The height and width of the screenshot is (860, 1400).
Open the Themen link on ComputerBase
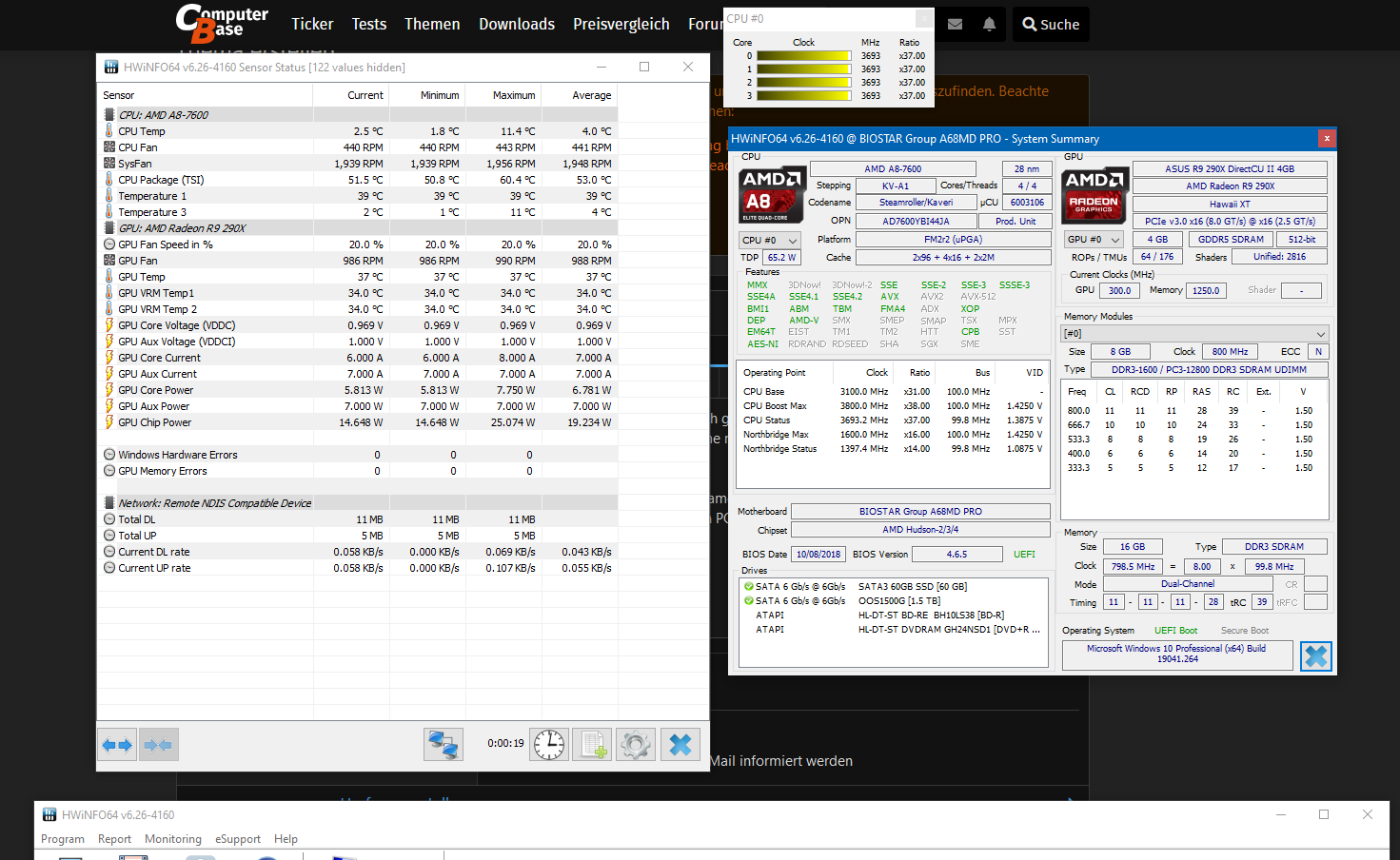[432, 25]
